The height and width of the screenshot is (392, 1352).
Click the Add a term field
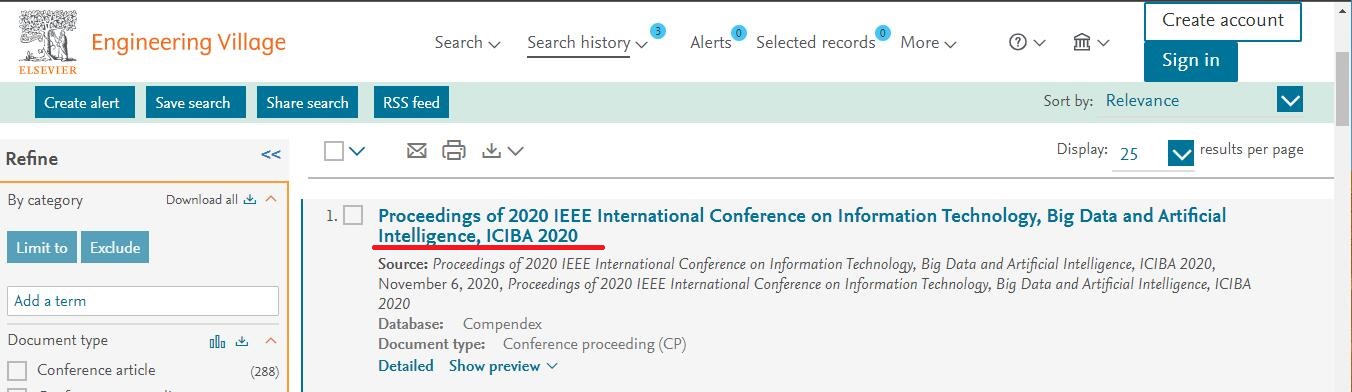pos(143,301)
